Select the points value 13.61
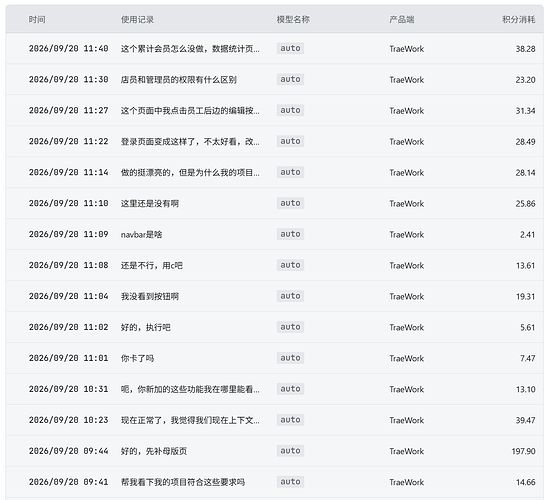 (x=526, y=266)
